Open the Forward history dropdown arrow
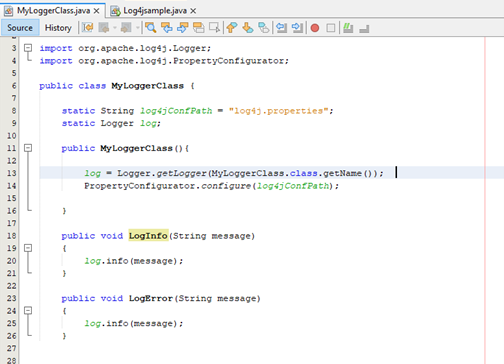Viewport: 504px width, 364px height. pos(137,28)
